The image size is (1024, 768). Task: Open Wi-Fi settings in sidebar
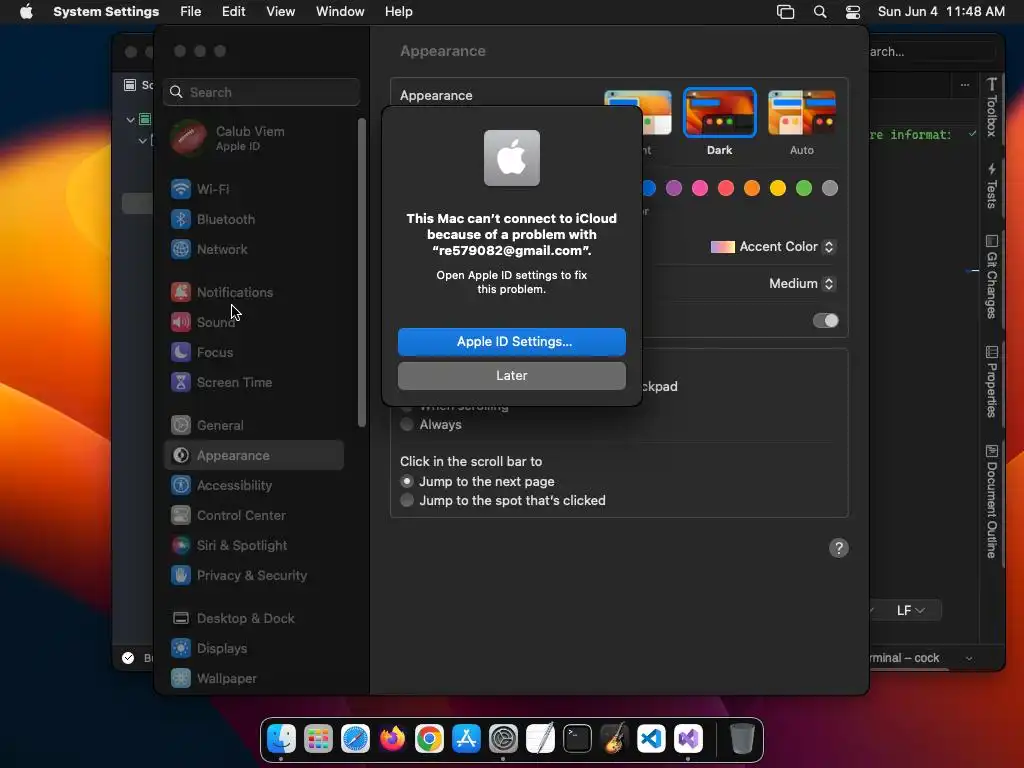[x=253, y=189]
